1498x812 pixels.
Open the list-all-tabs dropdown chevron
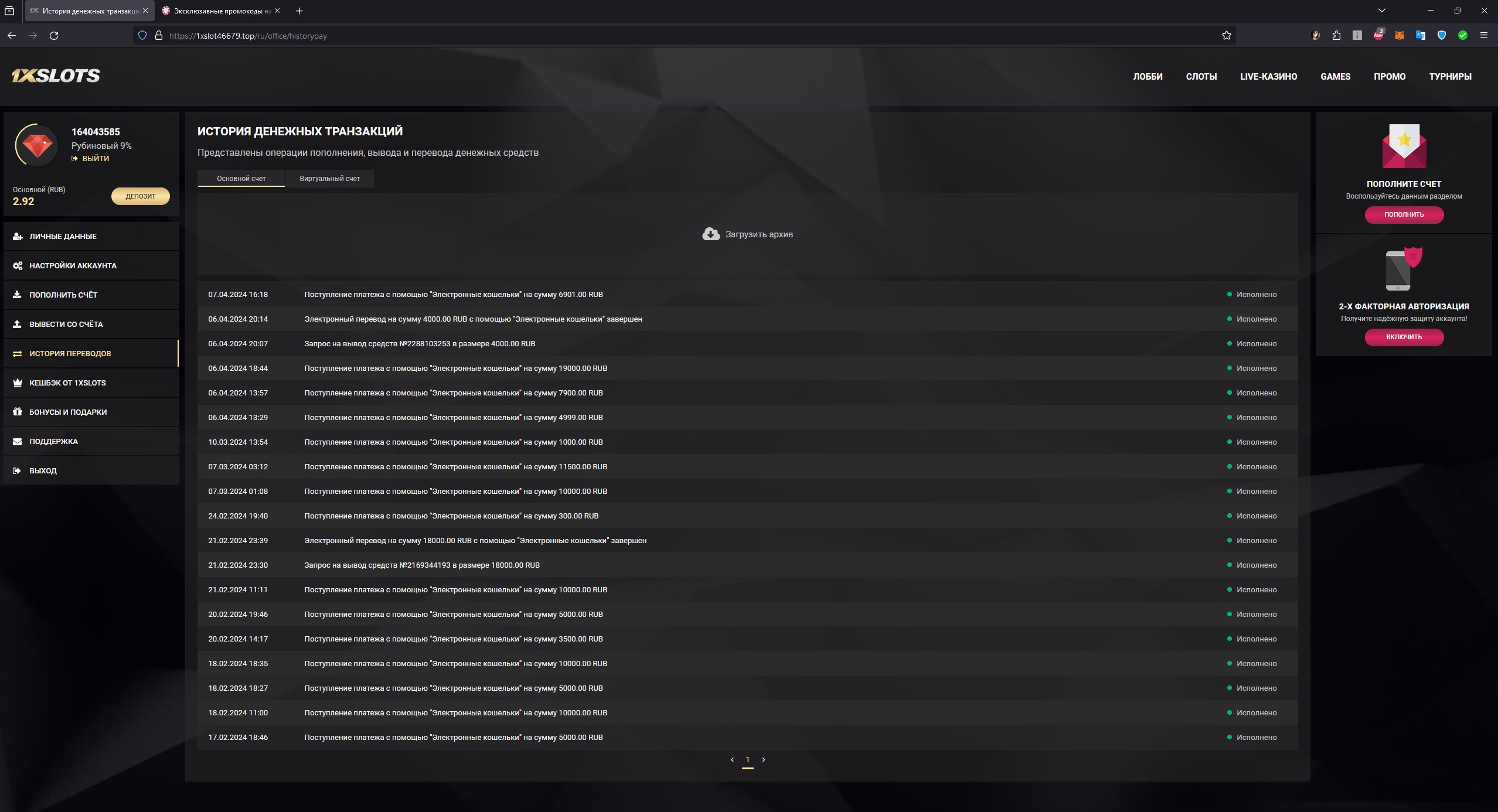[x=1381, y=11]
